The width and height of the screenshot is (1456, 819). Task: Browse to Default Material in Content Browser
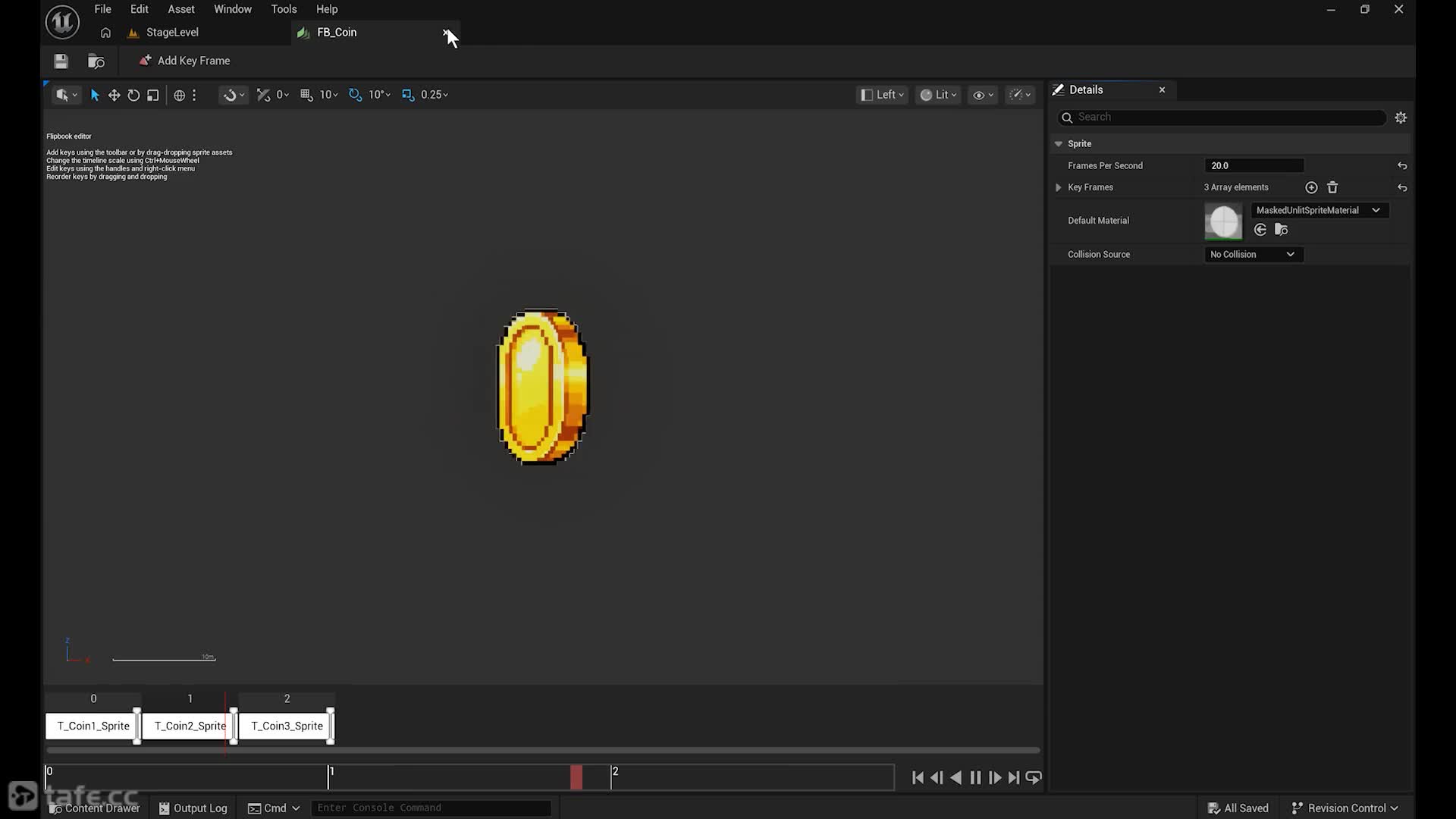point(1282,230)
